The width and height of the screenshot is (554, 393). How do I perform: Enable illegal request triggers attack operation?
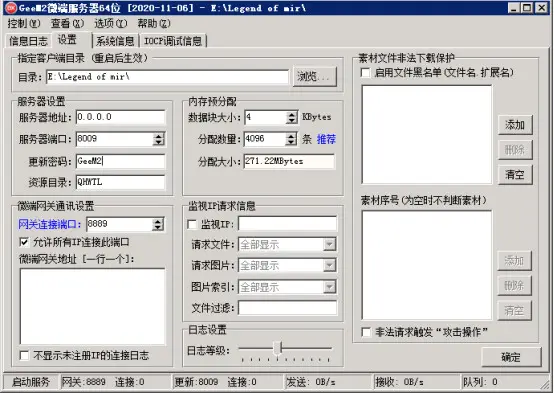point(366,332)
